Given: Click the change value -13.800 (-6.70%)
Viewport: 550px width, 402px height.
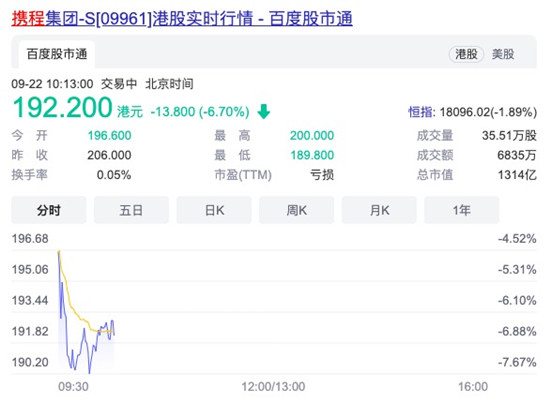Looking at the screenshot, I should pyautogui.click(x=200, y=112).
